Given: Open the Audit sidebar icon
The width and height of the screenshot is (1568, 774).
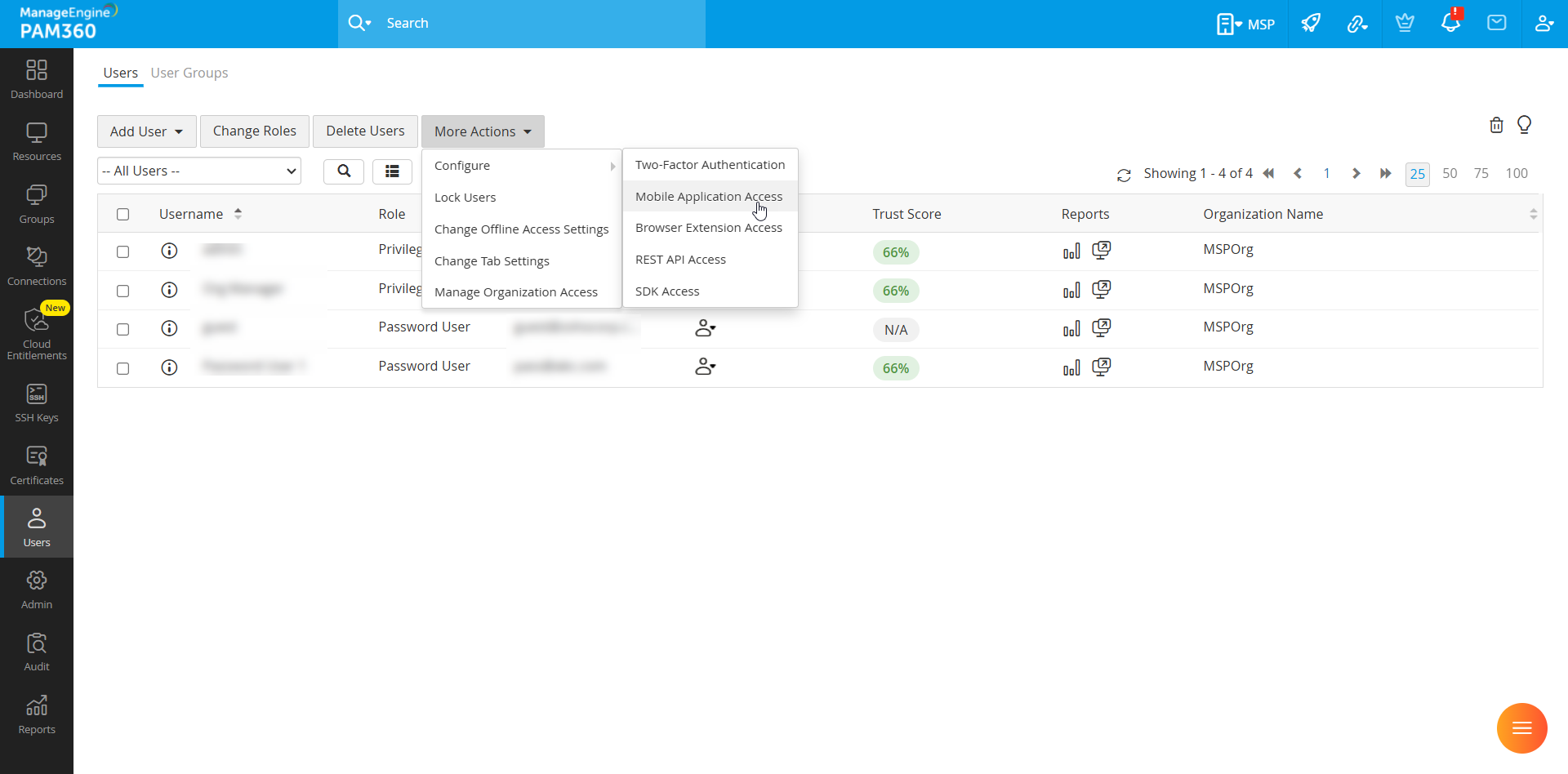Looking at the screenshot, I should [37, 652].
